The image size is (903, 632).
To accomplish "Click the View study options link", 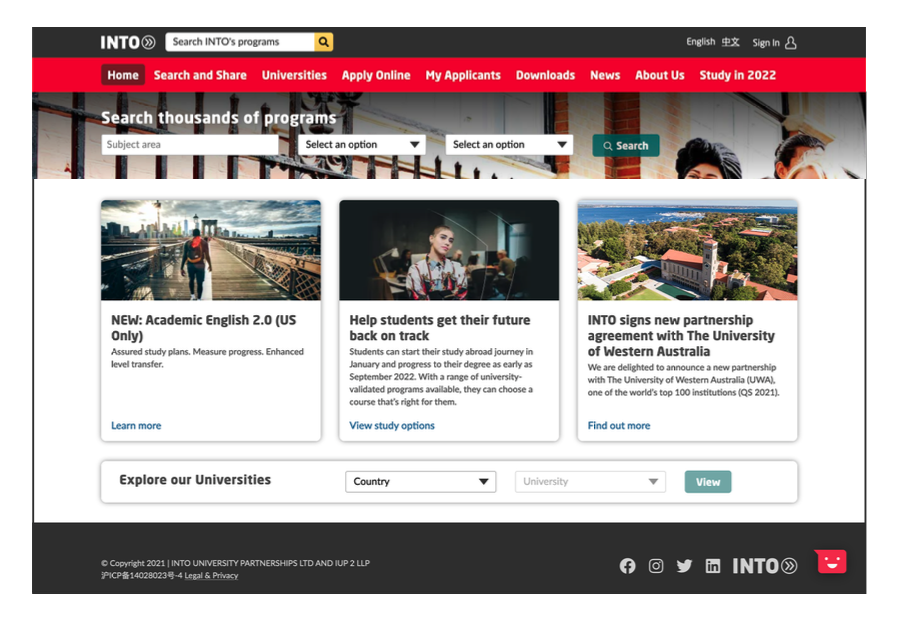I will tap(392, 426).
